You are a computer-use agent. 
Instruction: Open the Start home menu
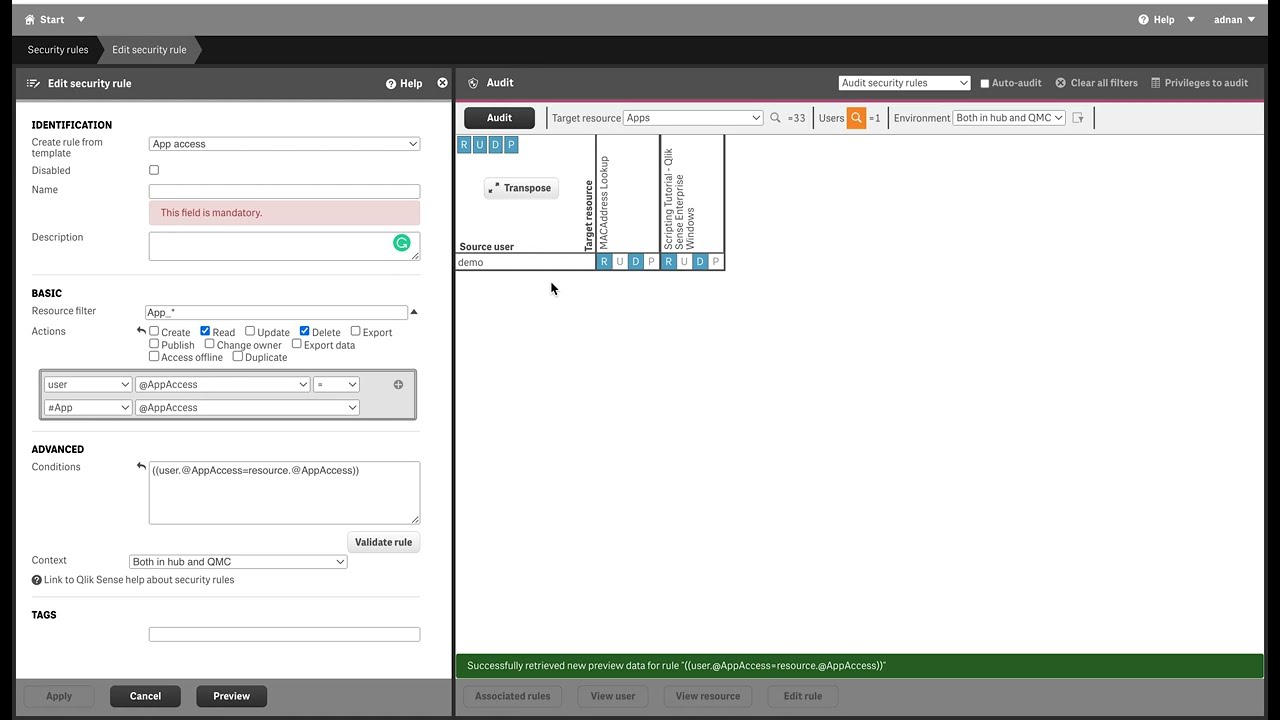pyautogui.click(x=55, y=19)
